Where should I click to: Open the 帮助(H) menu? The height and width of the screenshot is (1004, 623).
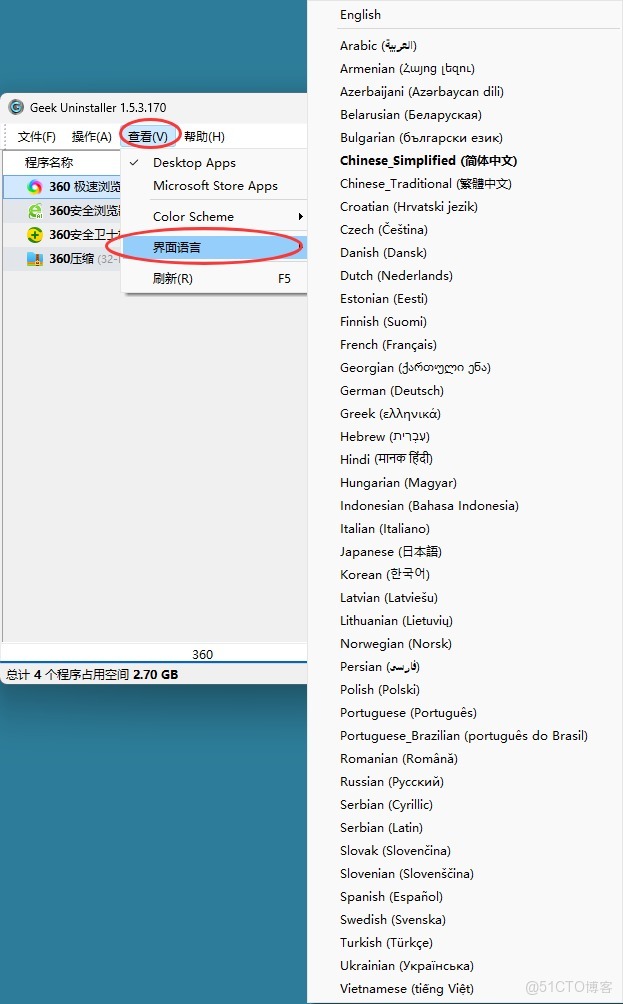204,136
